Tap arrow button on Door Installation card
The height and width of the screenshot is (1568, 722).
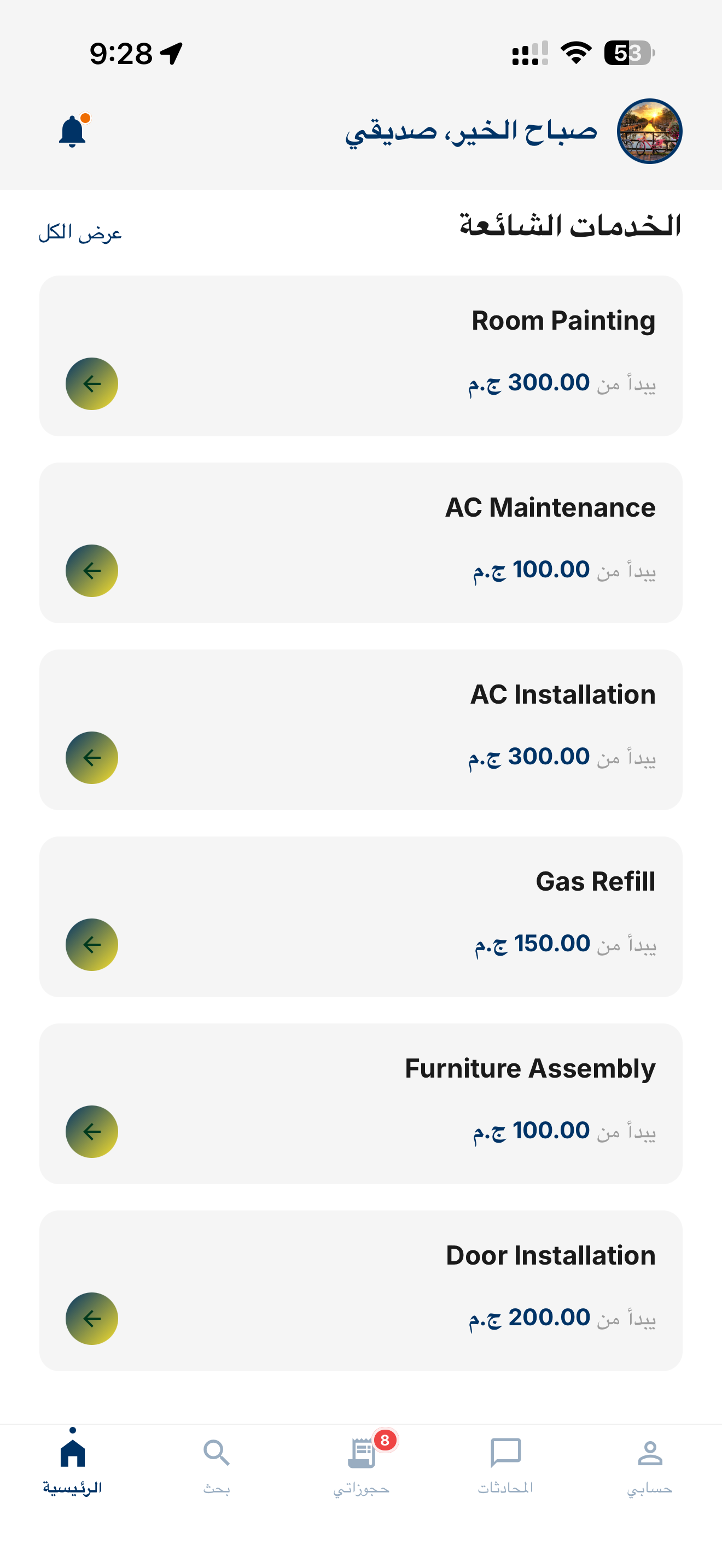[x=92, y=1318]
